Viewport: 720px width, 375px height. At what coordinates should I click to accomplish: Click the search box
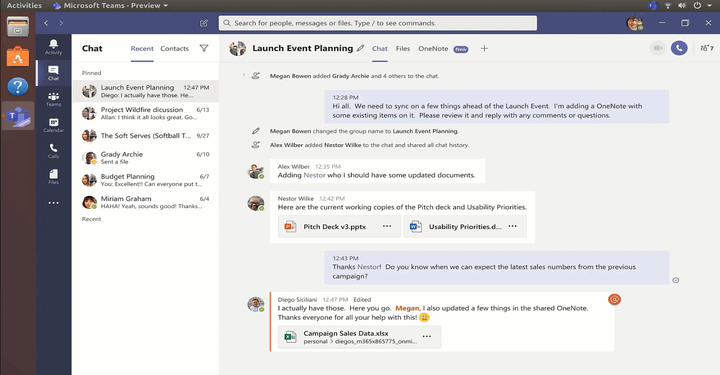click(377, 23)
